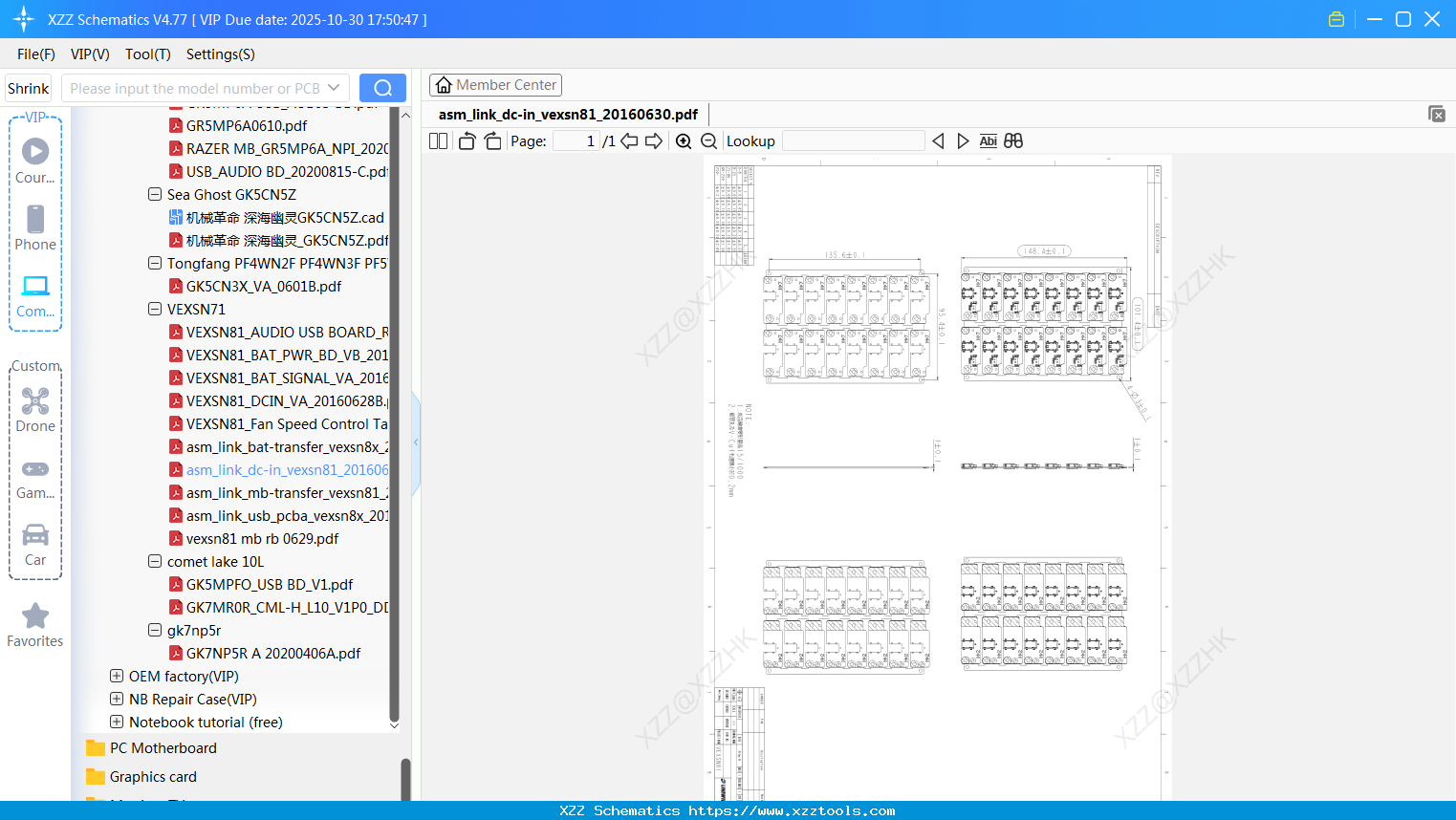This screenshot has width=1456, height=820.
Task: Collapse the VEXSN71 folder
Action: [155, 309]
